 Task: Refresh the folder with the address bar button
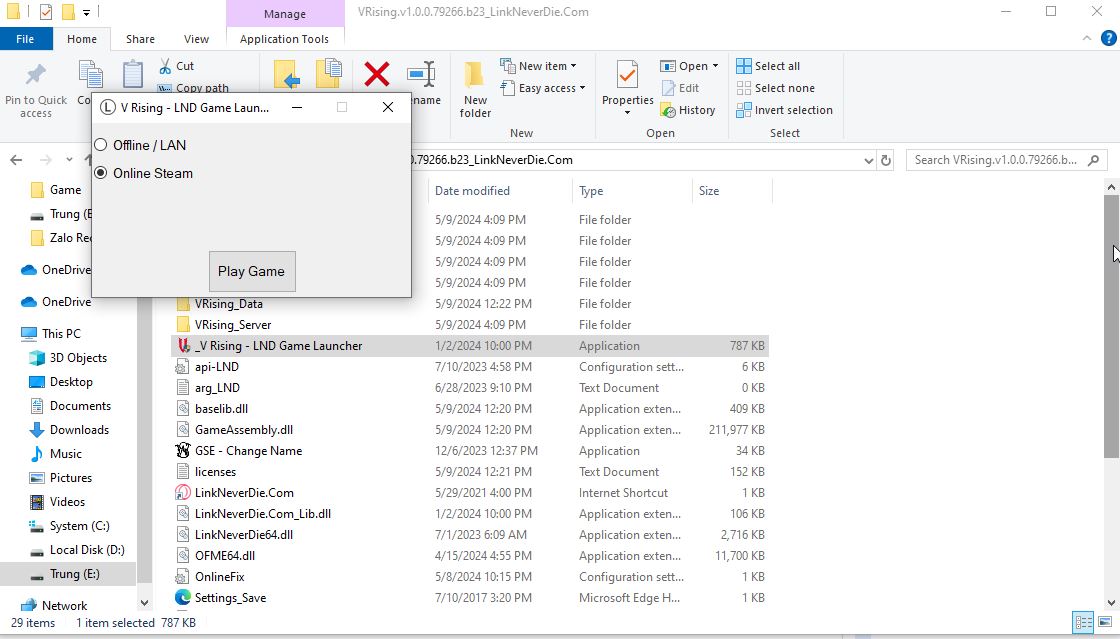[886, 160]
